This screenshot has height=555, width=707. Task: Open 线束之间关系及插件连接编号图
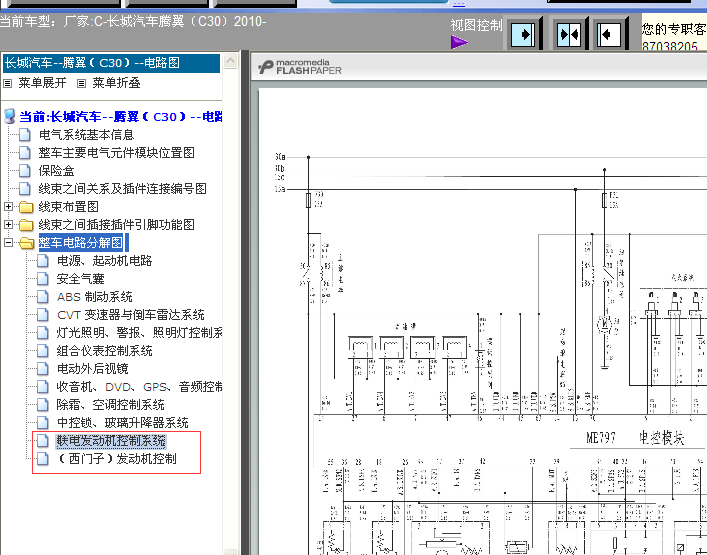click(x=123, y=189)
